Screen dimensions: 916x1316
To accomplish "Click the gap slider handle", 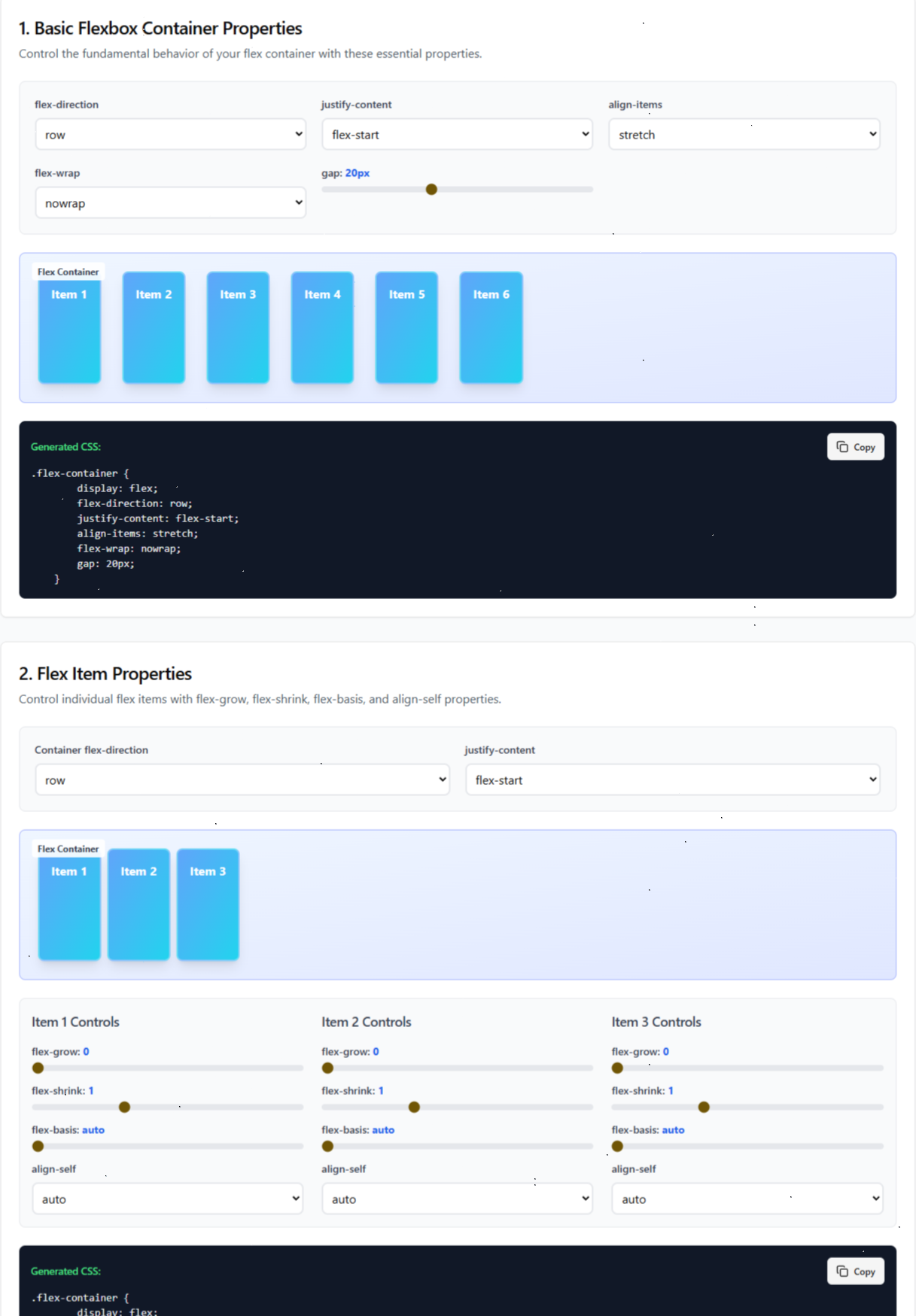I will (x=431, y=190).
